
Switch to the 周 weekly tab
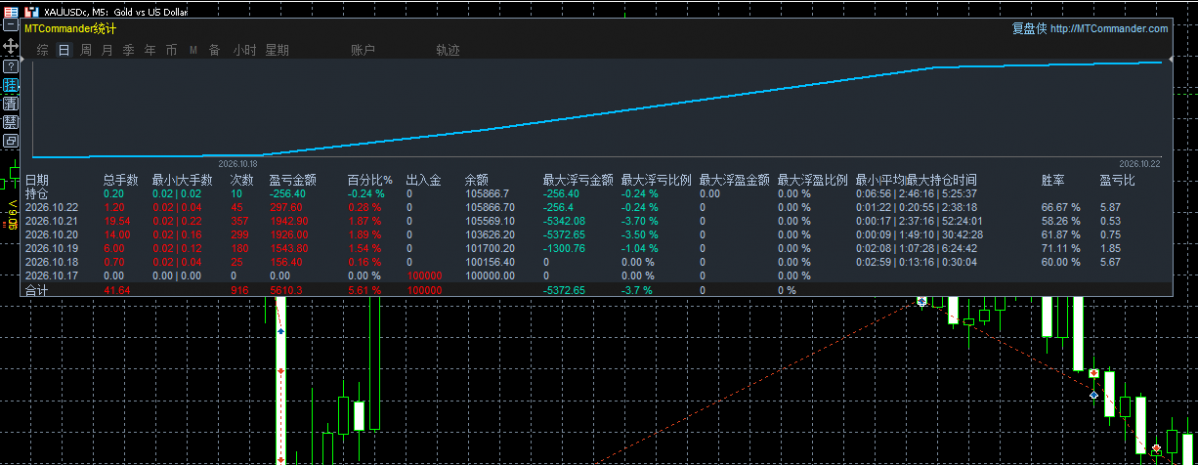[x=86, y=50]
